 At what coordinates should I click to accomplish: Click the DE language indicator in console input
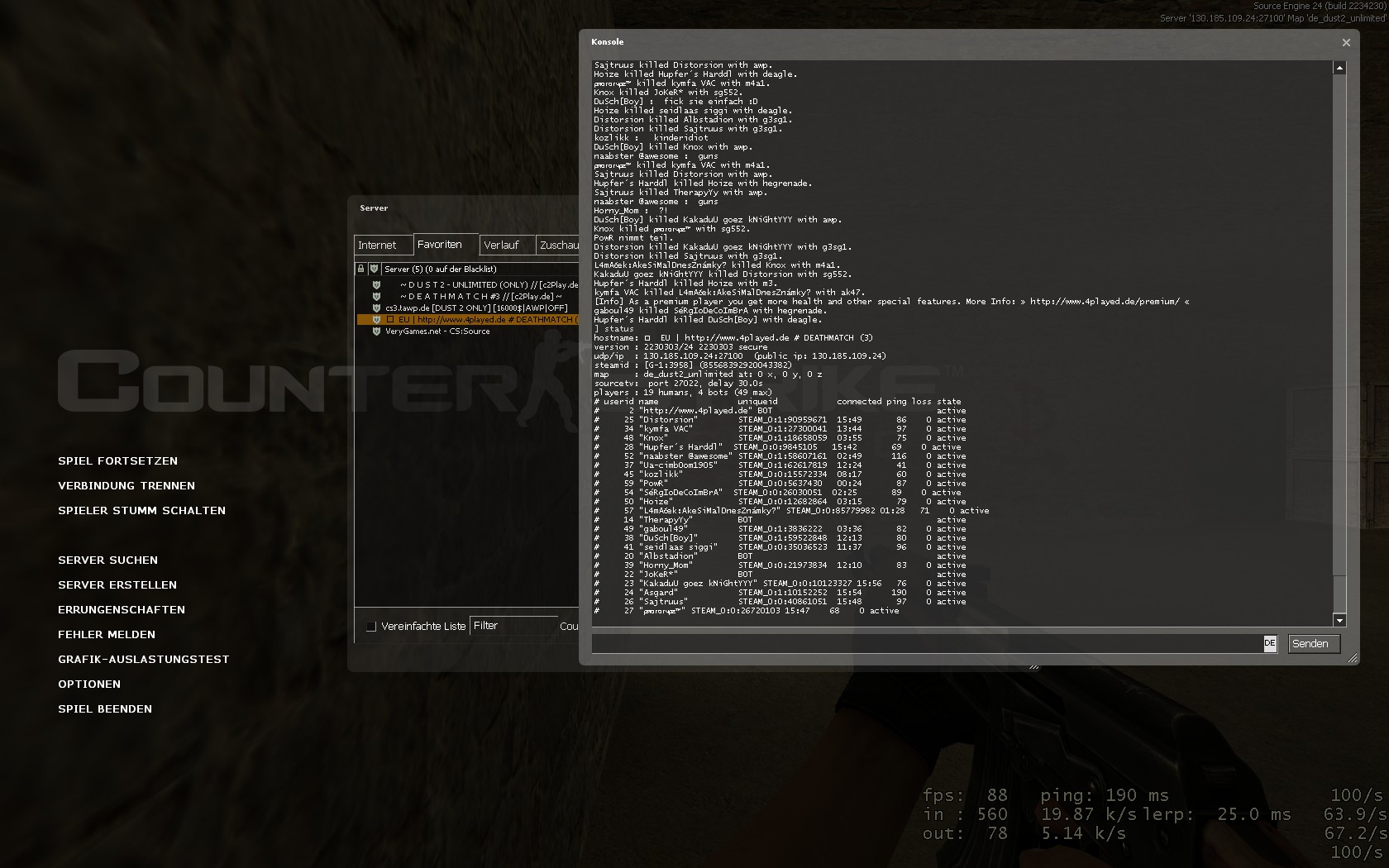(x=1270, y=643)
